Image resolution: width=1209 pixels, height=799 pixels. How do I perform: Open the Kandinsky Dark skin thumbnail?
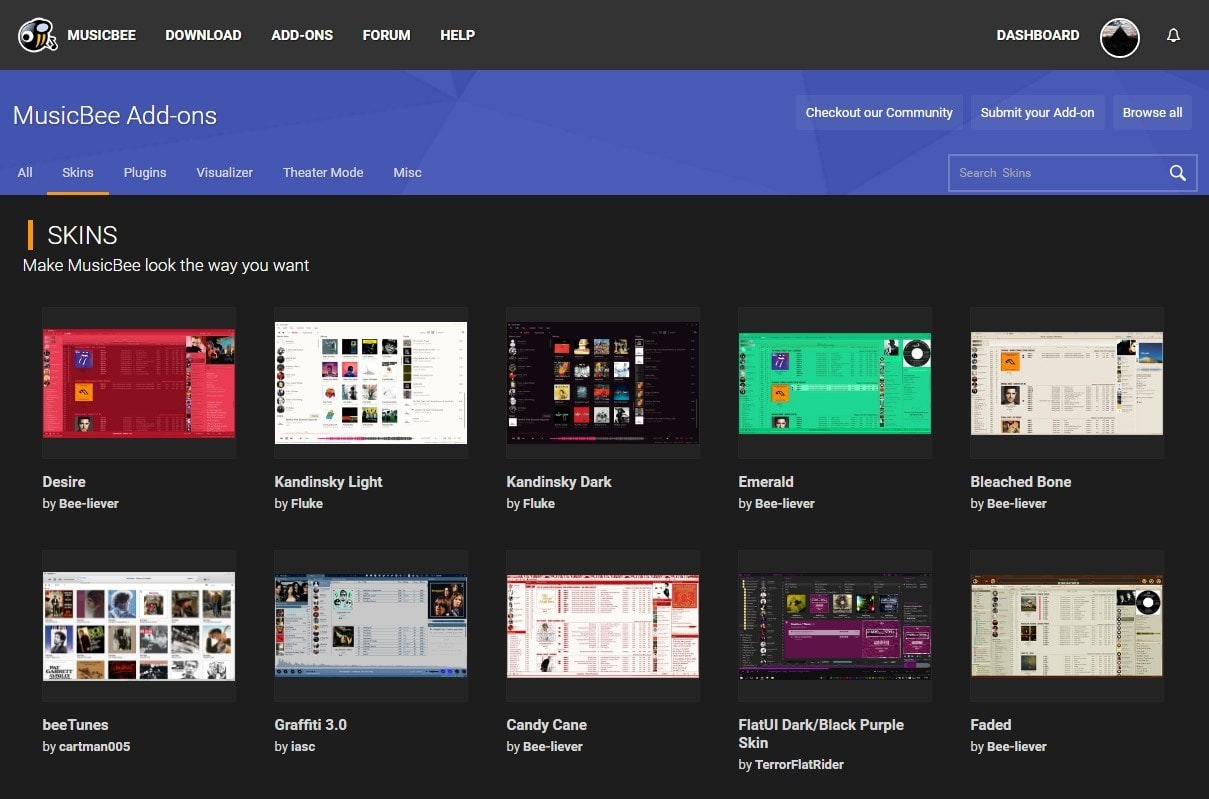(x=603, y=383)
